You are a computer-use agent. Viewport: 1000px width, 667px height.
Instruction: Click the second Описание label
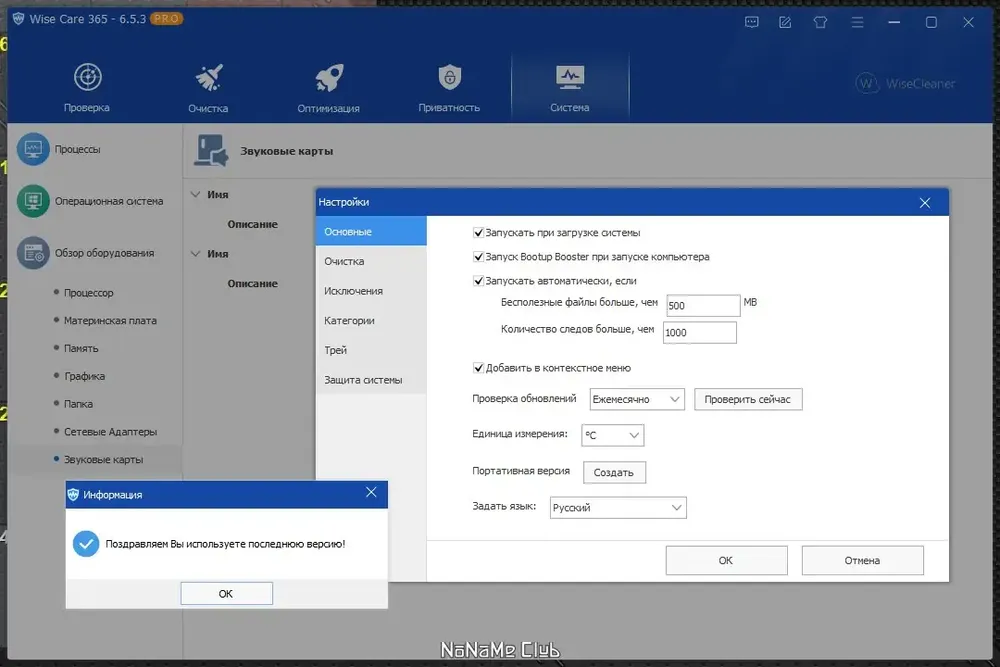click(x=253, y=284)
